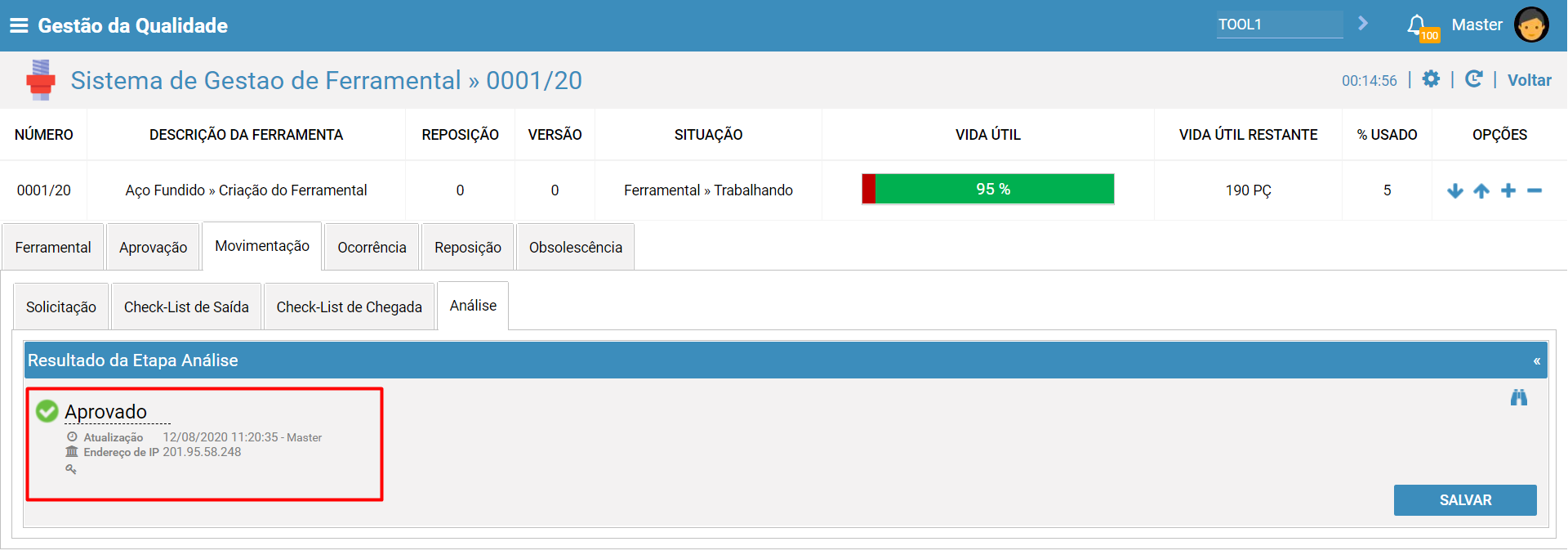Click the 00:14:56 session timer
Viewport: 1568px width, 555px height.
point(1370,81)
